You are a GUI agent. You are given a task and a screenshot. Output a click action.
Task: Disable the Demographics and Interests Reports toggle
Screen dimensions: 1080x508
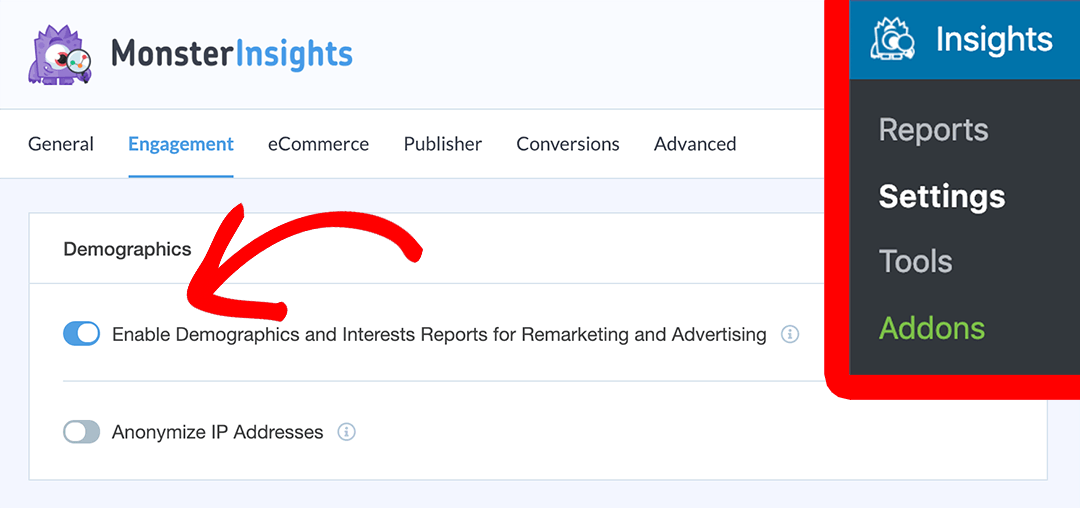coord(82,334)
